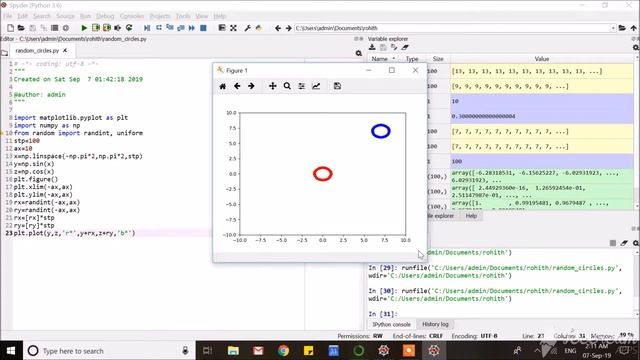Run cell and advance toolbar icon
Viewport: 640px width, 360px height.
107,28
